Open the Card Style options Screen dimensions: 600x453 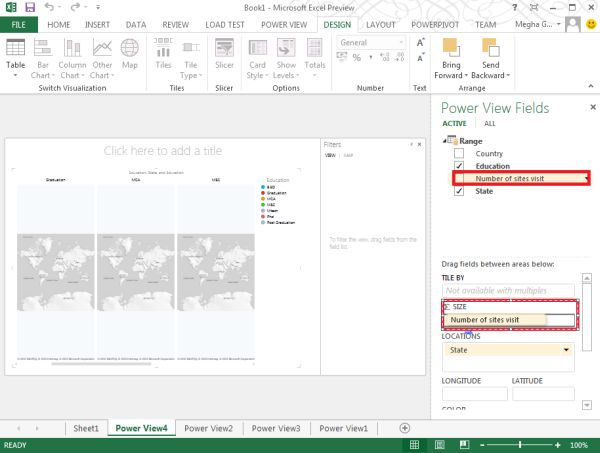click(257, 59)
